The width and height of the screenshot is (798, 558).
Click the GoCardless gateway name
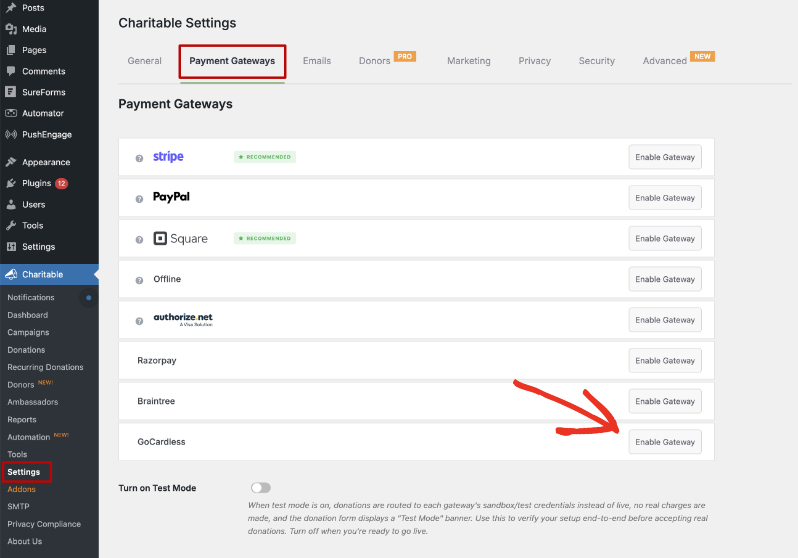[x=161, y=442]
